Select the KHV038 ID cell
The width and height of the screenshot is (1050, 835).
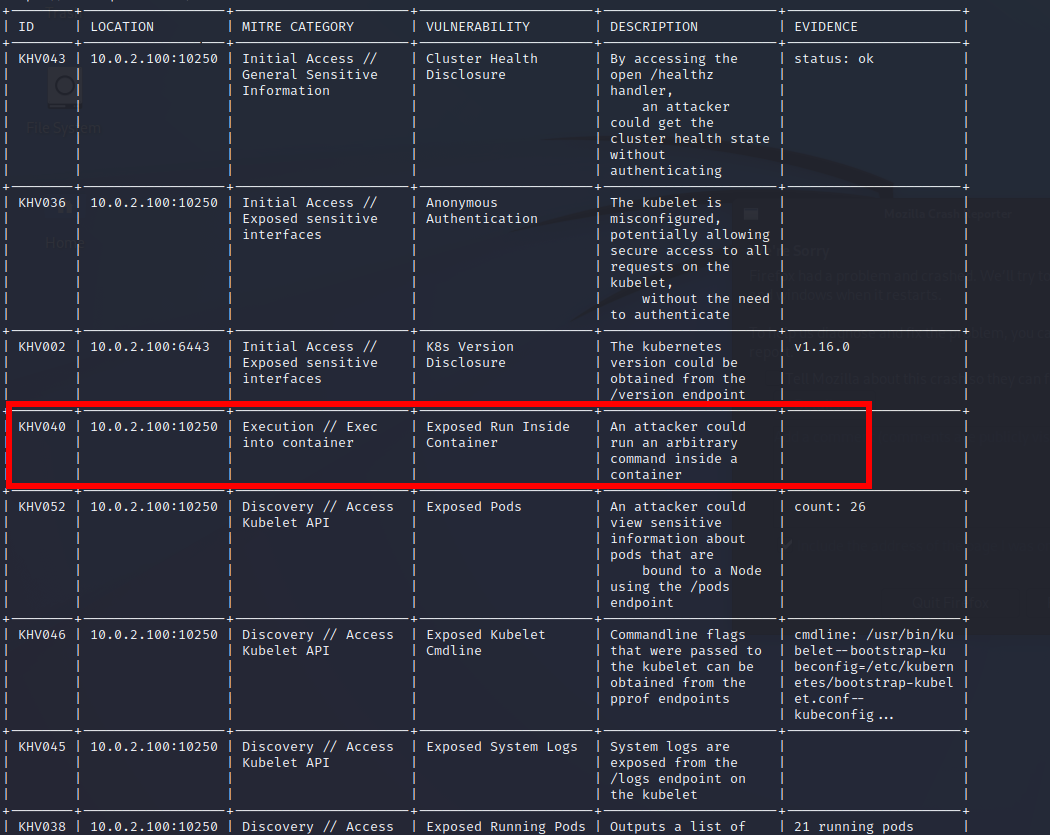[42, 827]
